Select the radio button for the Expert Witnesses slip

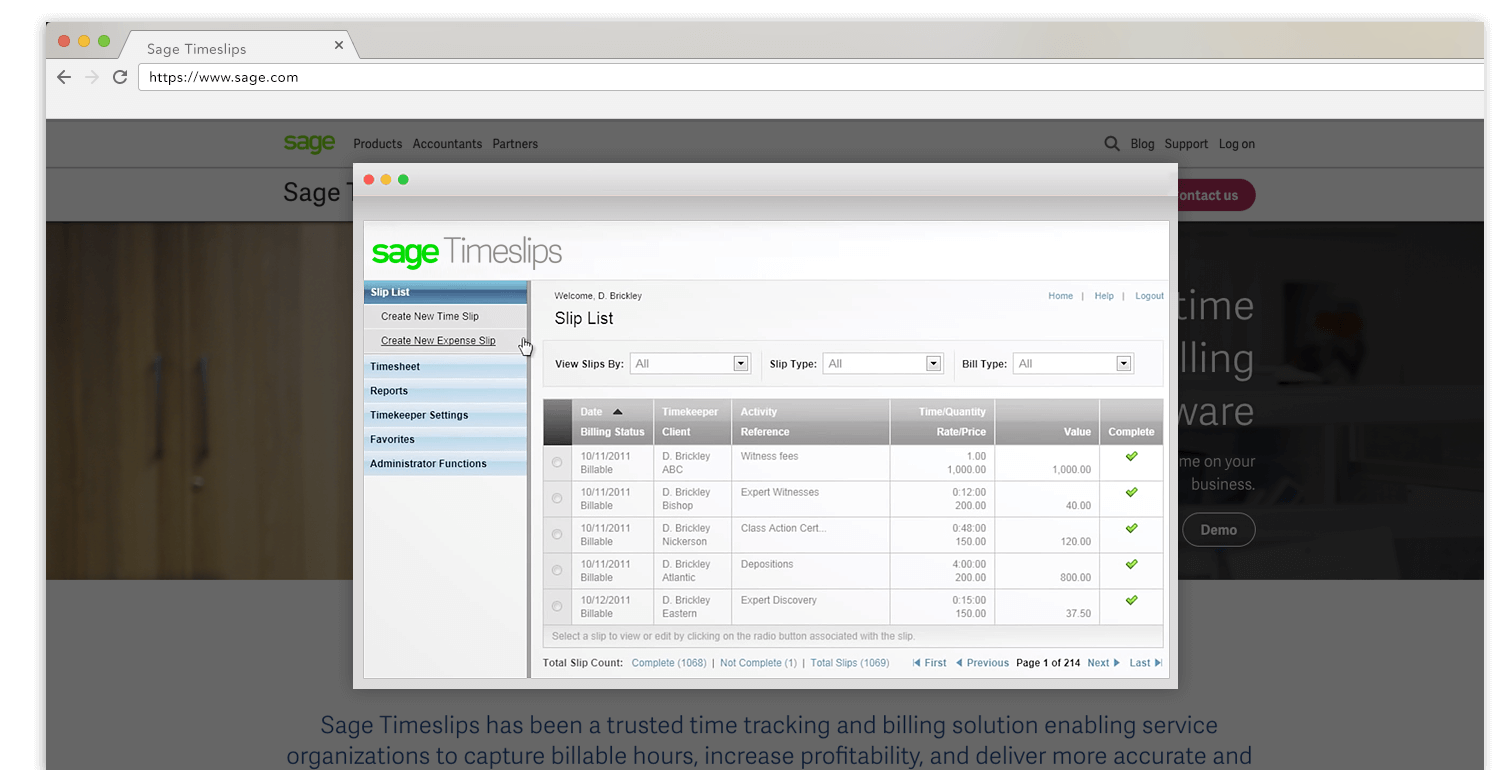(x=557, y=498)
